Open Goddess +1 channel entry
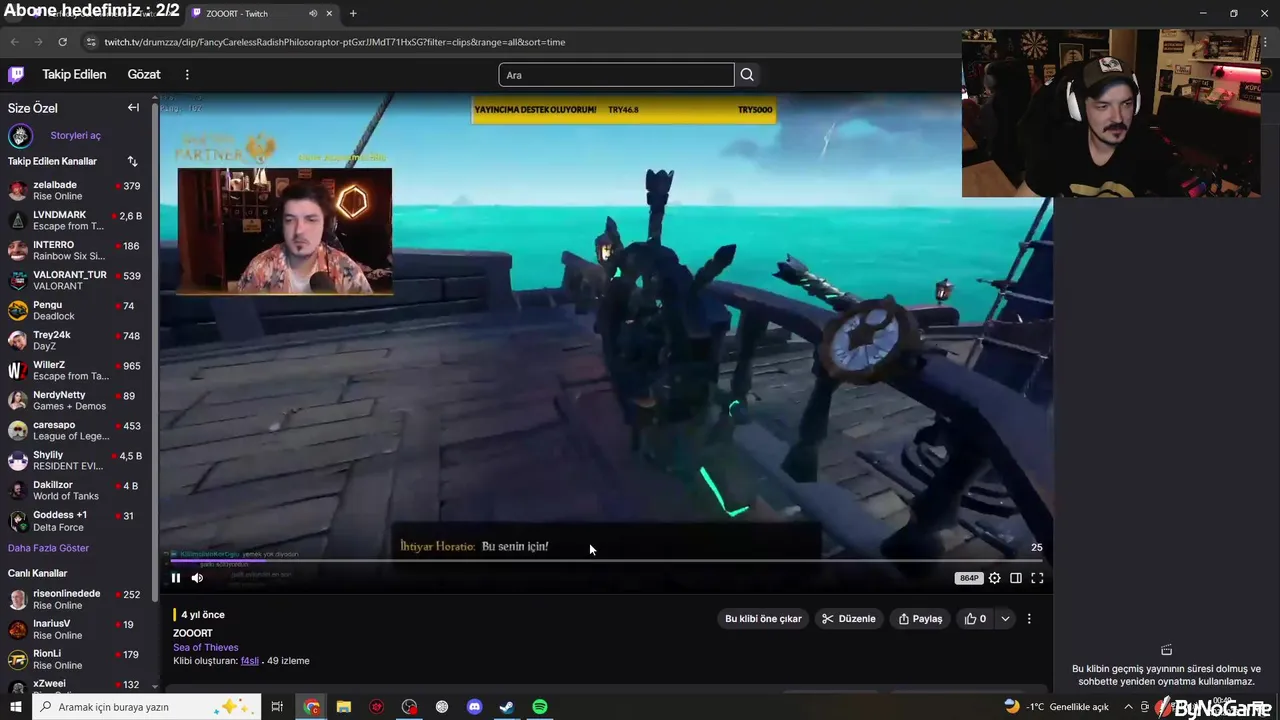This screenshot has width=1280, height=720. [76, 520]
